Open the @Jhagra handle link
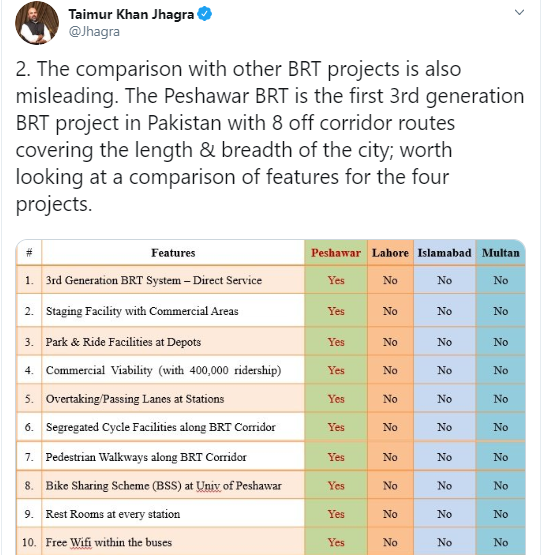The image size is (542, 555). (94, 32)
